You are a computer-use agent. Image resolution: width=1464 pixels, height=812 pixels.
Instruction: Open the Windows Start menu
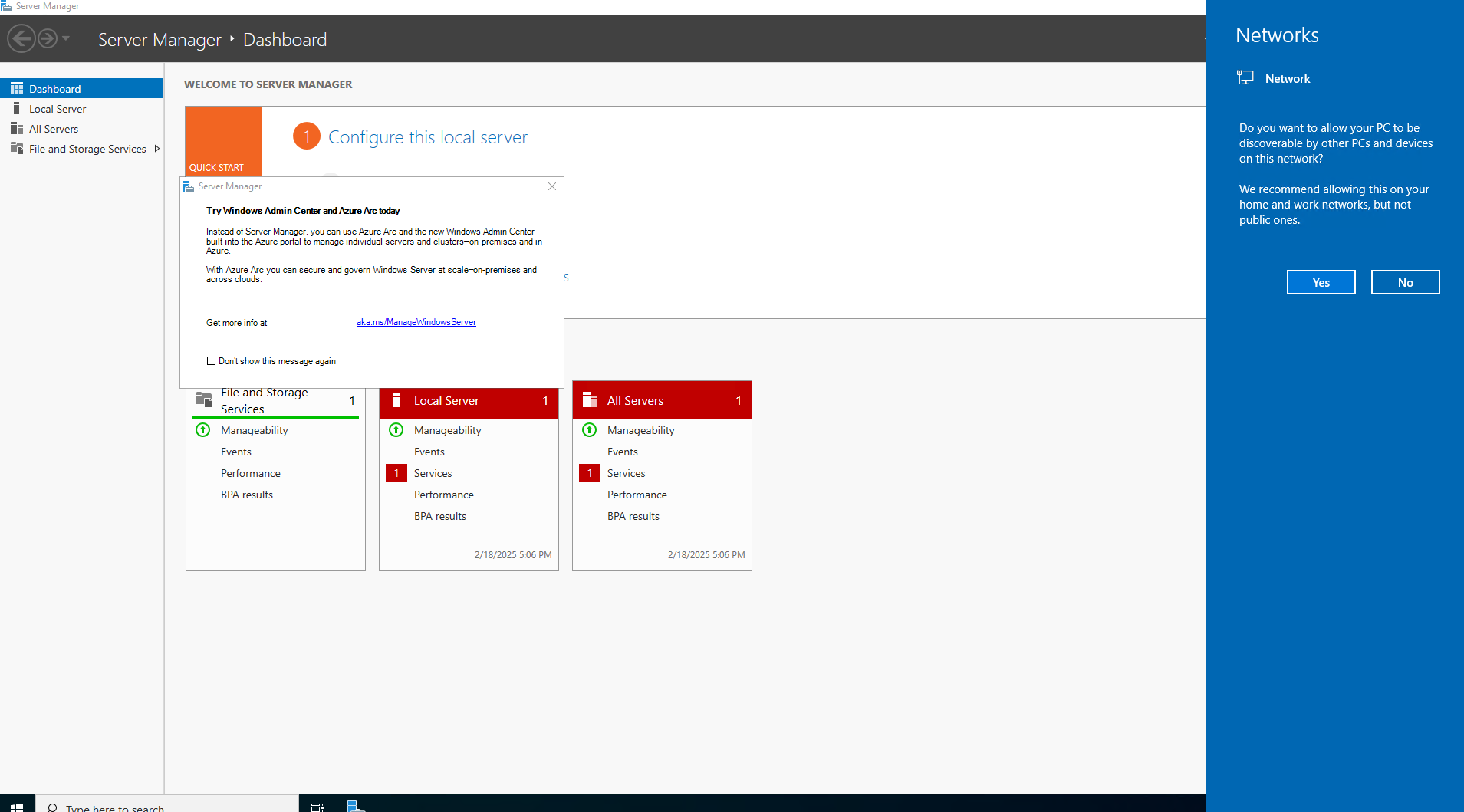[x=17, y=805]
